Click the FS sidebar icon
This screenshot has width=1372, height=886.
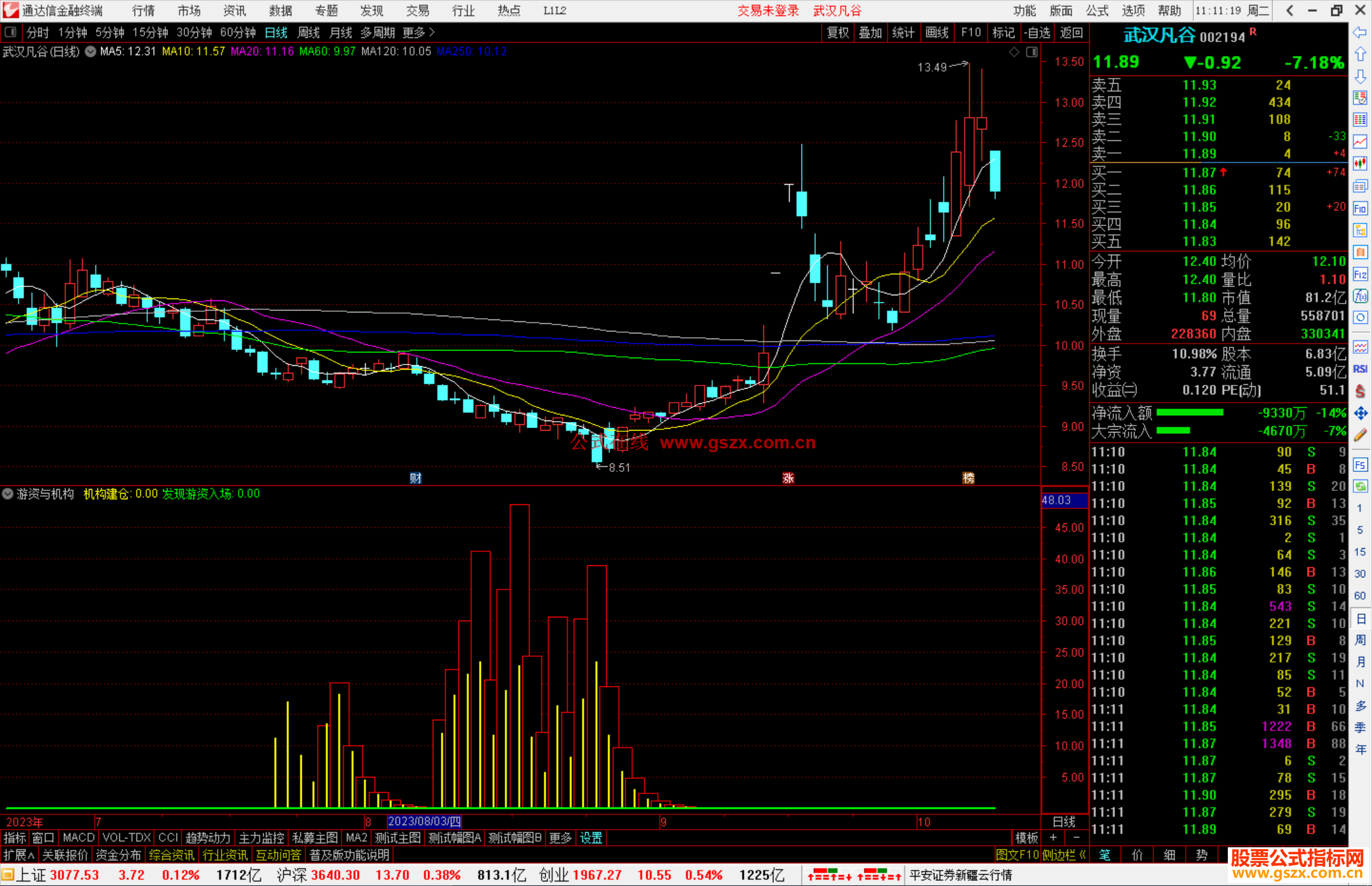pos(1360,464)
